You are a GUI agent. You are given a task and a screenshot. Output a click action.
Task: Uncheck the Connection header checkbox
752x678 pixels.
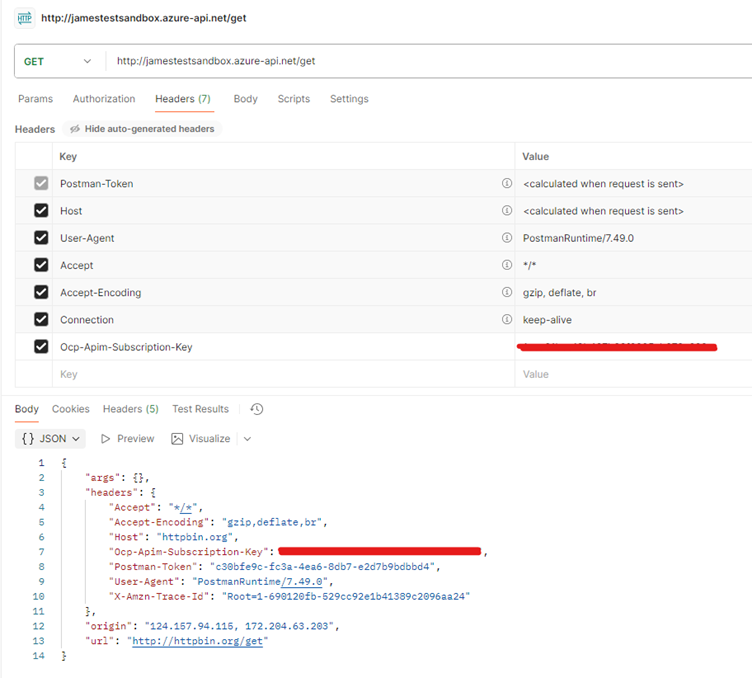41,319
